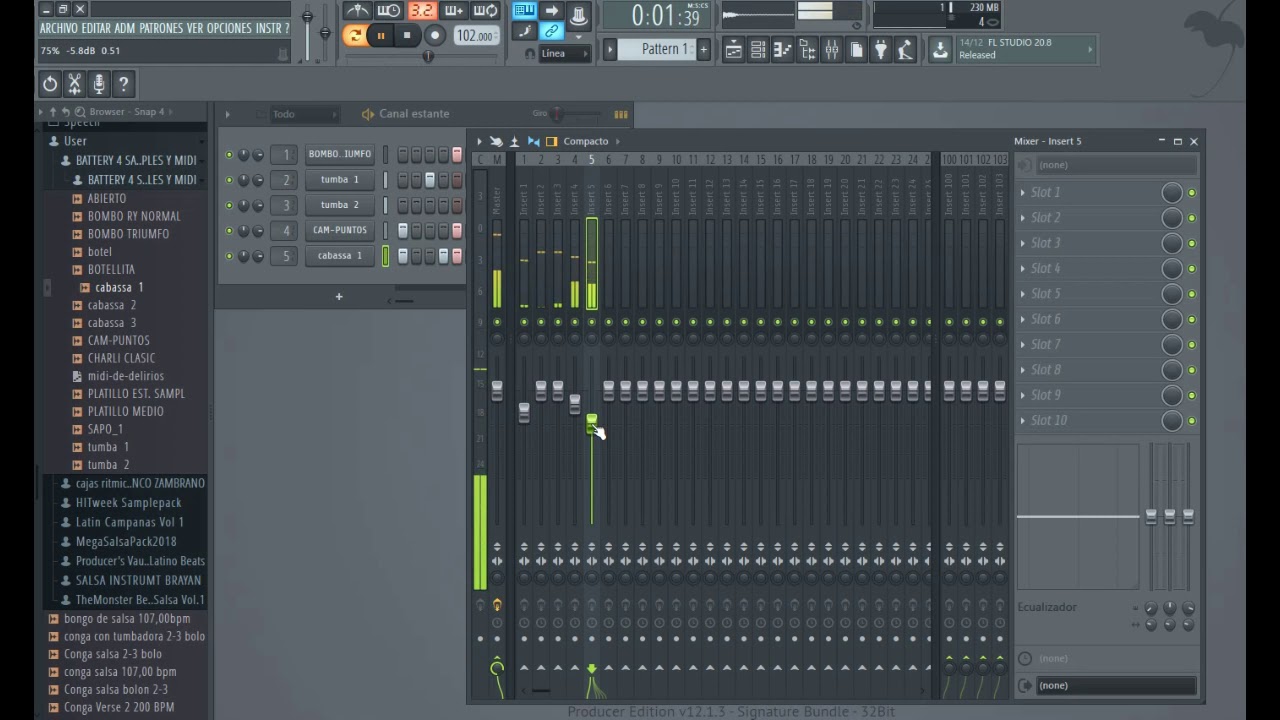Mute channel cabassa 1 with its green LED
This screenshot has width=1280, height=720.
pyautogui.click(x=229, y=256)
